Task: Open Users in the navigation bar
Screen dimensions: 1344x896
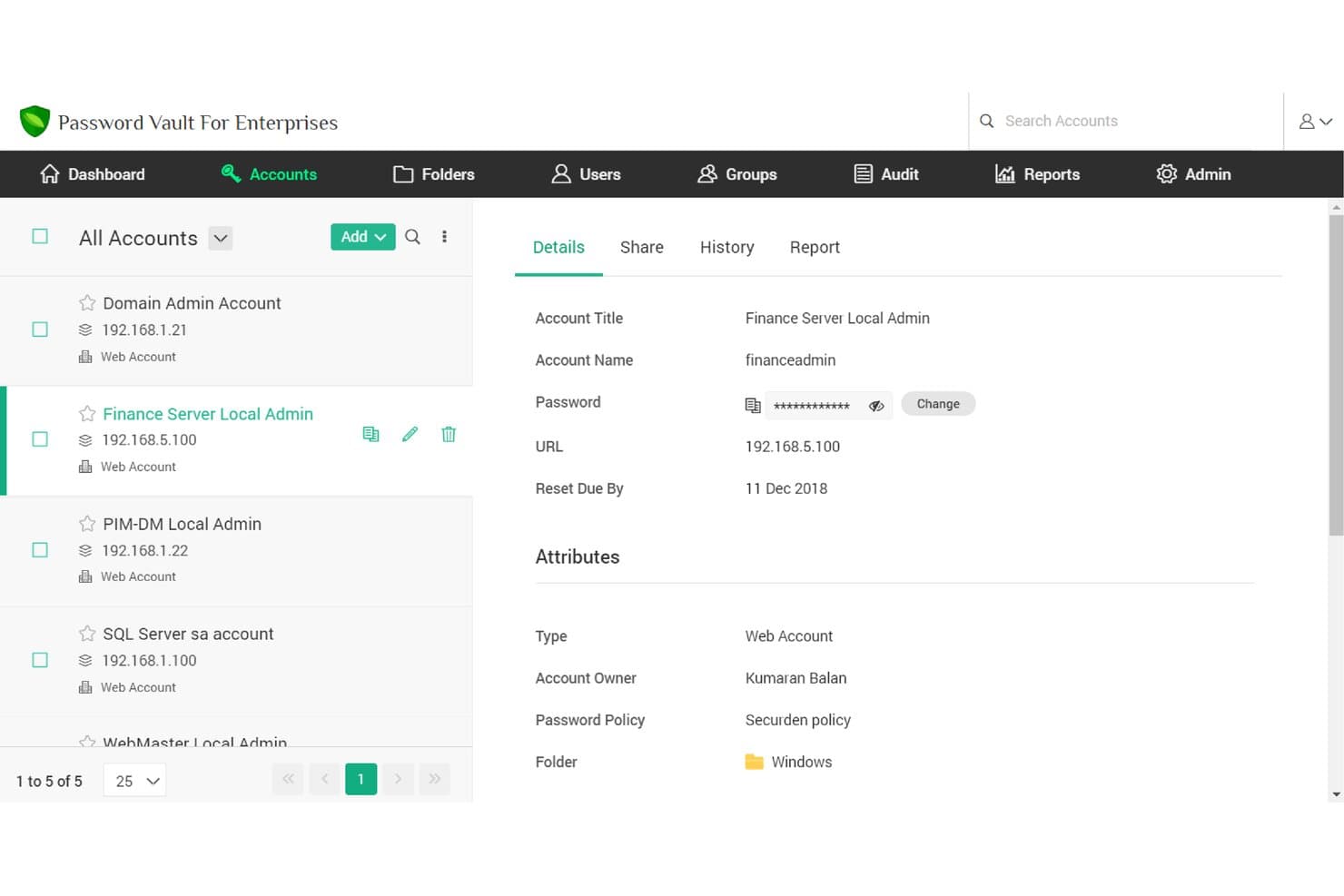Action: click(587, 174)
